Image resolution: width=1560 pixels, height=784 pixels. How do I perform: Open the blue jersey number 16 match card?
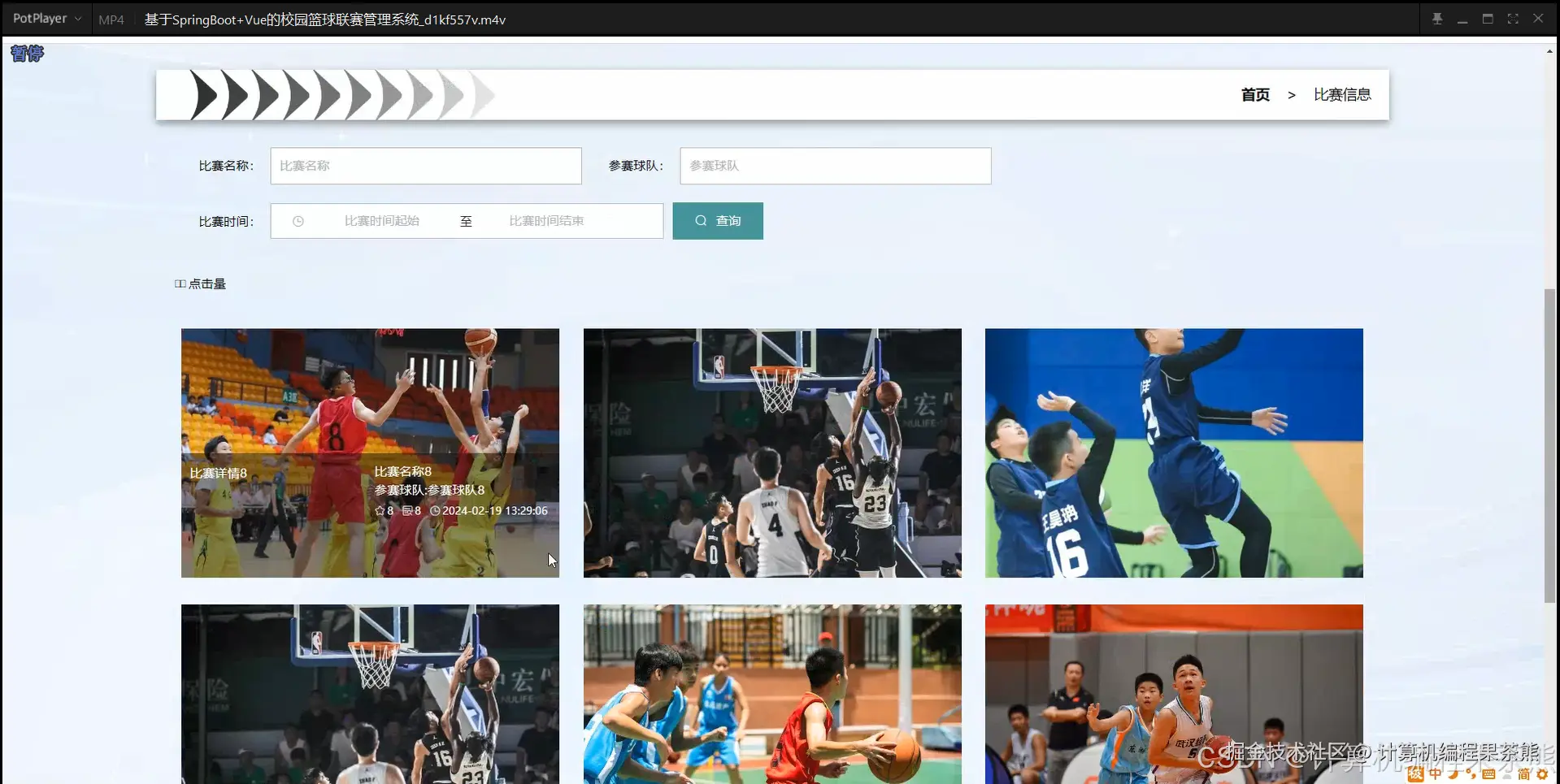point(1174,453)
